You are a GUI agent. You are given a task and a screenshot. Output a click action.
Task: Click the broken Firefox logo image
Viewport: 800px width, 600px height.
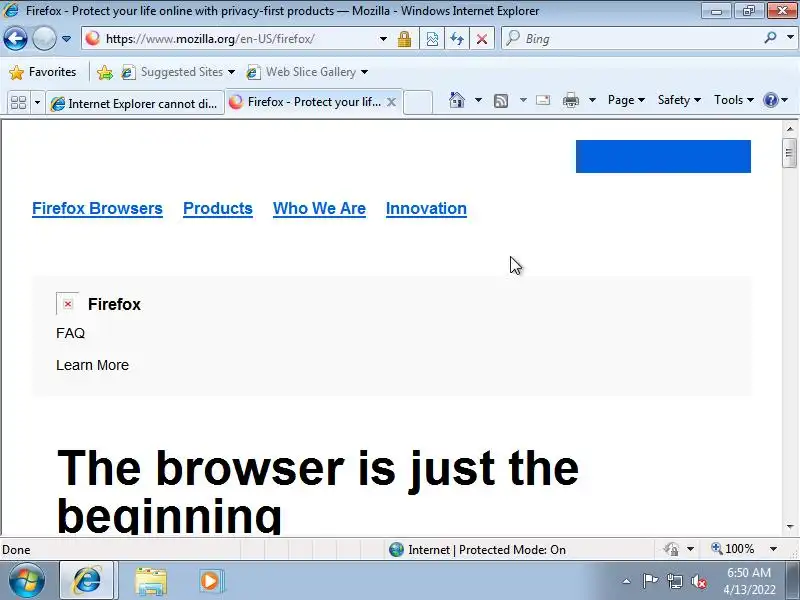coord(67,304)
